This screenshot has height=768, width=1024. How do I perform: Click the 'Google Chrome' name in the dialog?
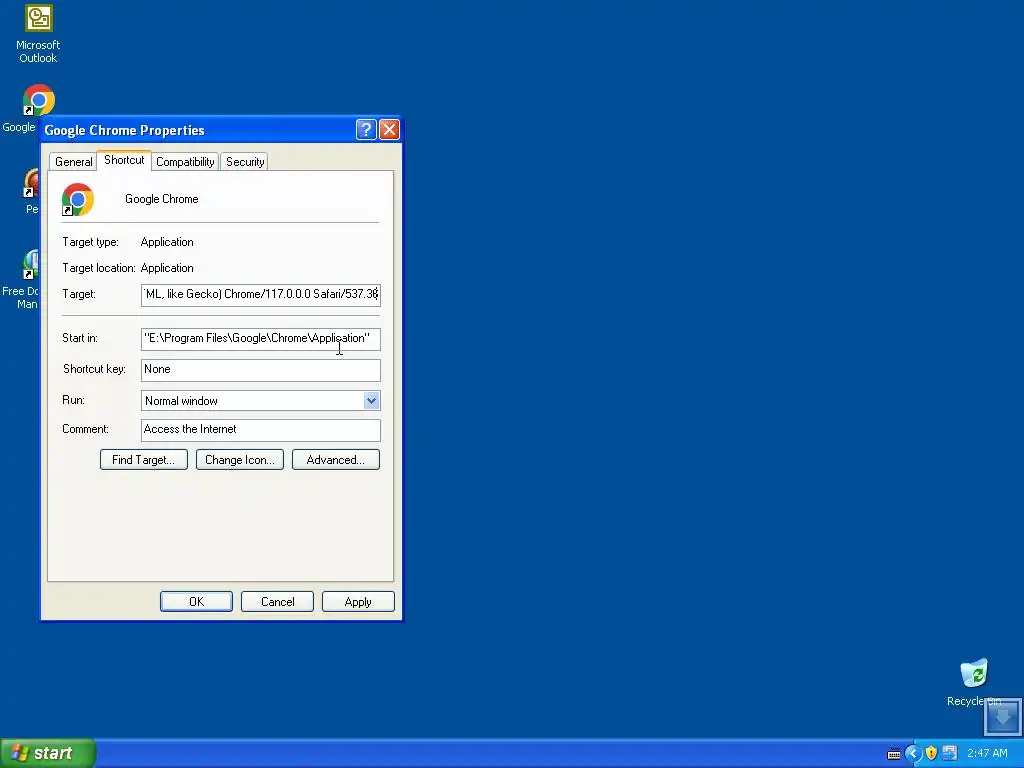pyautogui.click(x=162, y=199)
